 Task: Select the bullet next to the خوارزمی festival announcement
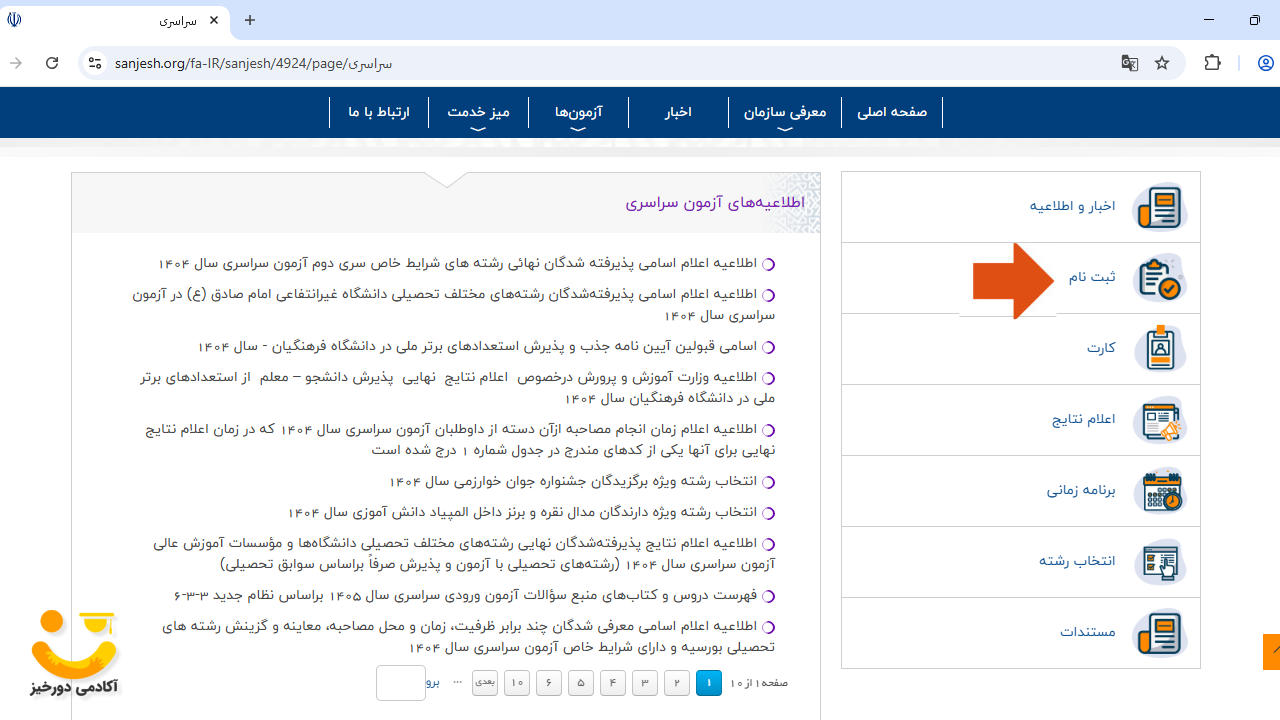[768, 481]
